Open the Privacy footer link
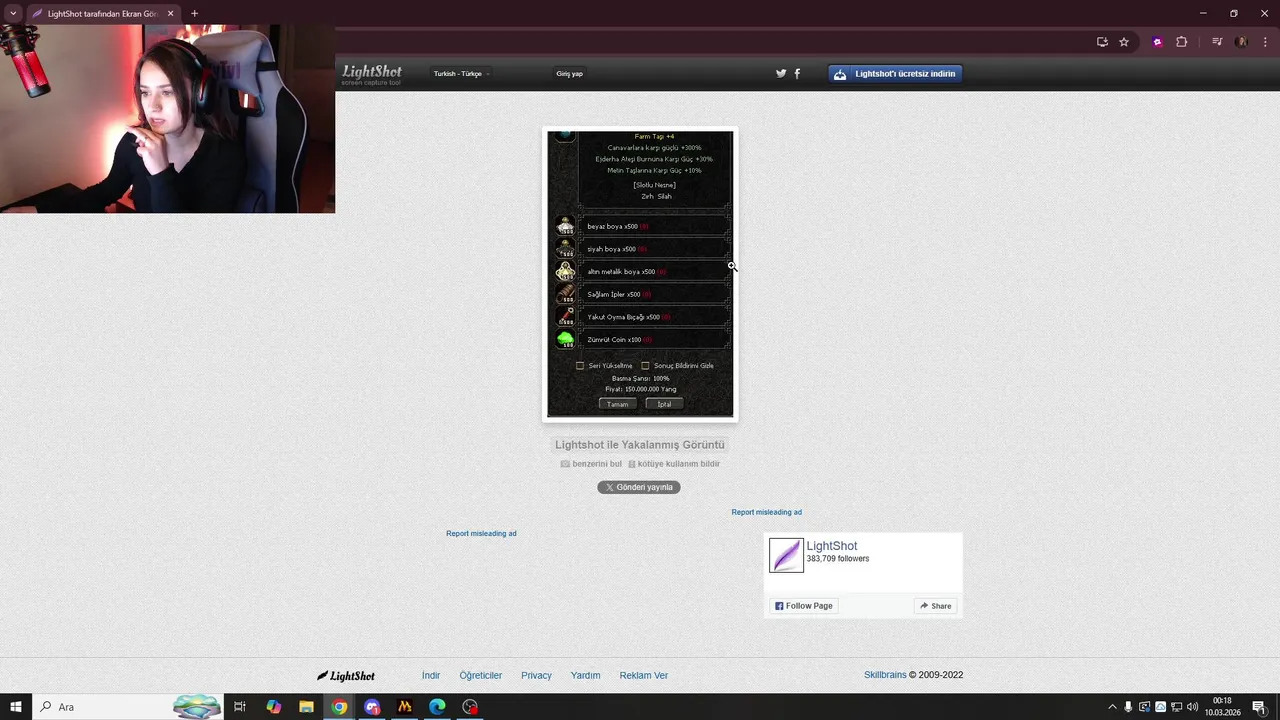The height and width of the screenshot is (720, 1280). tap(536, 675)
